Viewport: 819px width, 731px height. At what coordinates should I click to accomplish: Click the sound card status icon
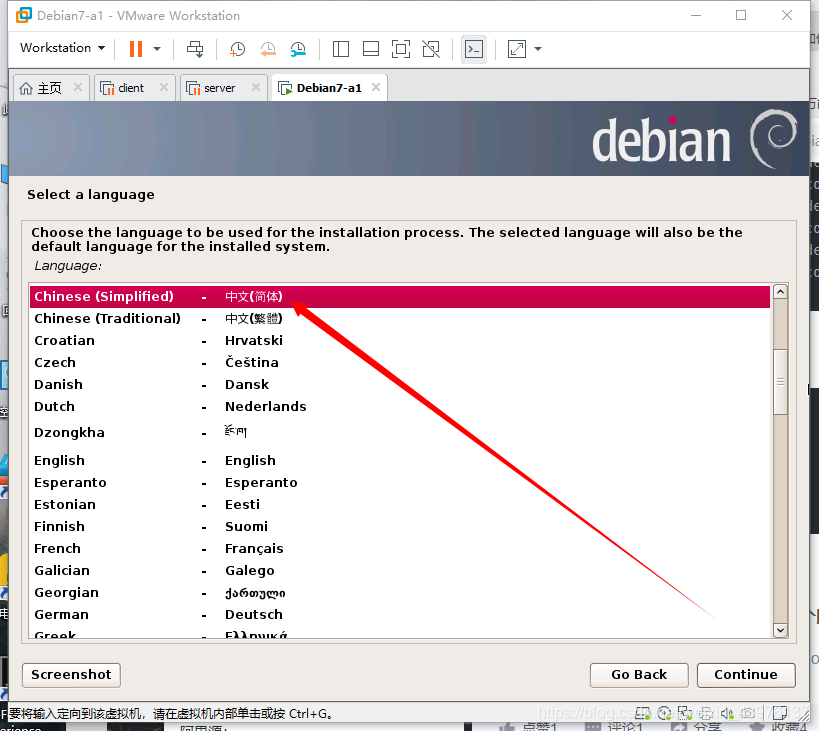tap(727, 713)
